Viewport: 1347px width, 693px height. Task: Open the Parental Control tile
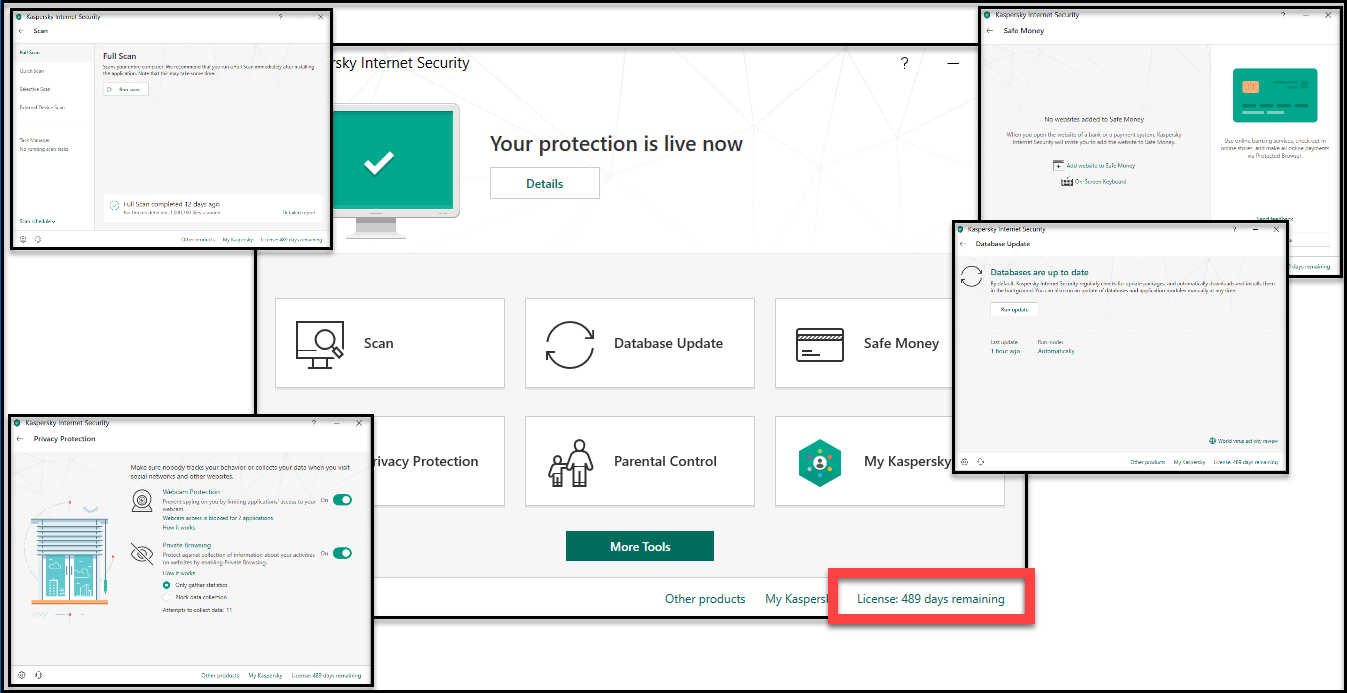[640, 461]
